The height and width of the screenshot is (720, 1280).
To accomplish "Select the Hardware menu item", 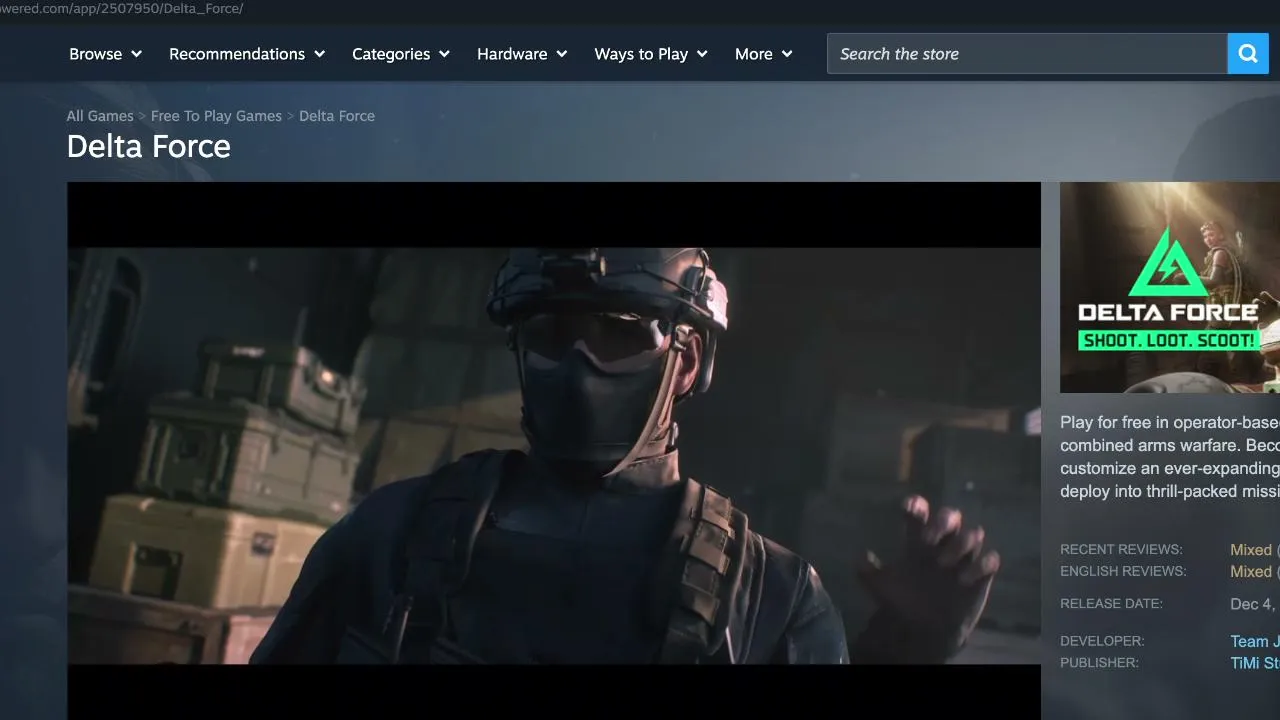I will pyautogui.click(x=522, y=54).
